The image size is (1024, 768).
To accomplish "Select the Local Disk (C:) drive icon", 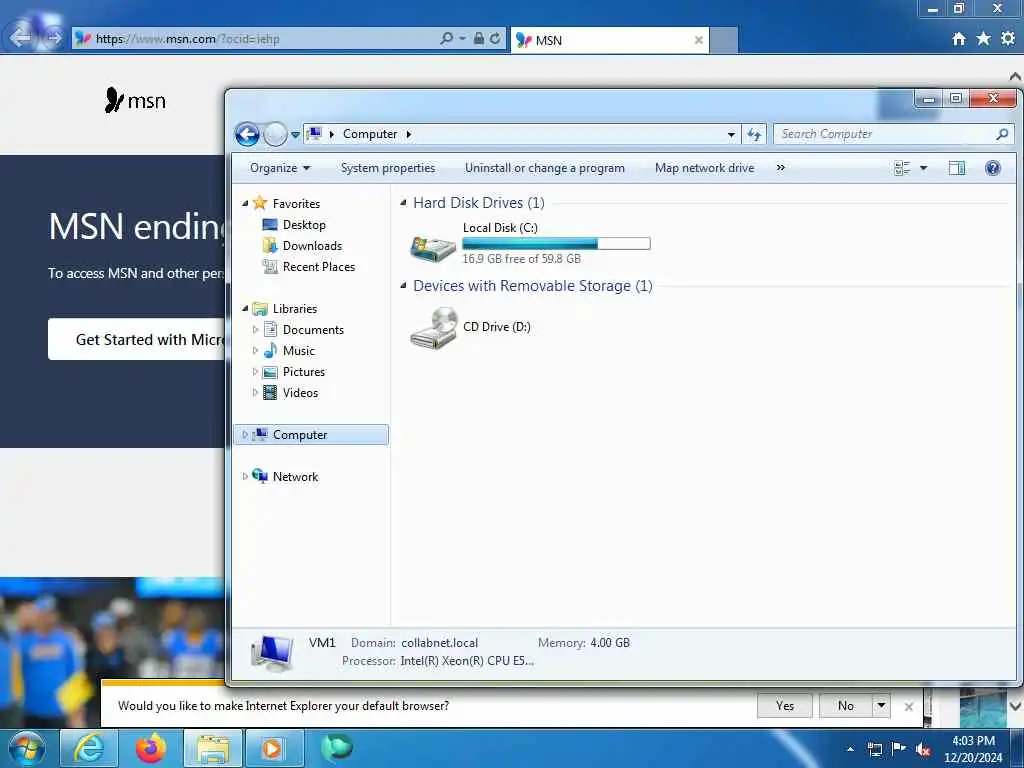I will [x=432, y=247].
